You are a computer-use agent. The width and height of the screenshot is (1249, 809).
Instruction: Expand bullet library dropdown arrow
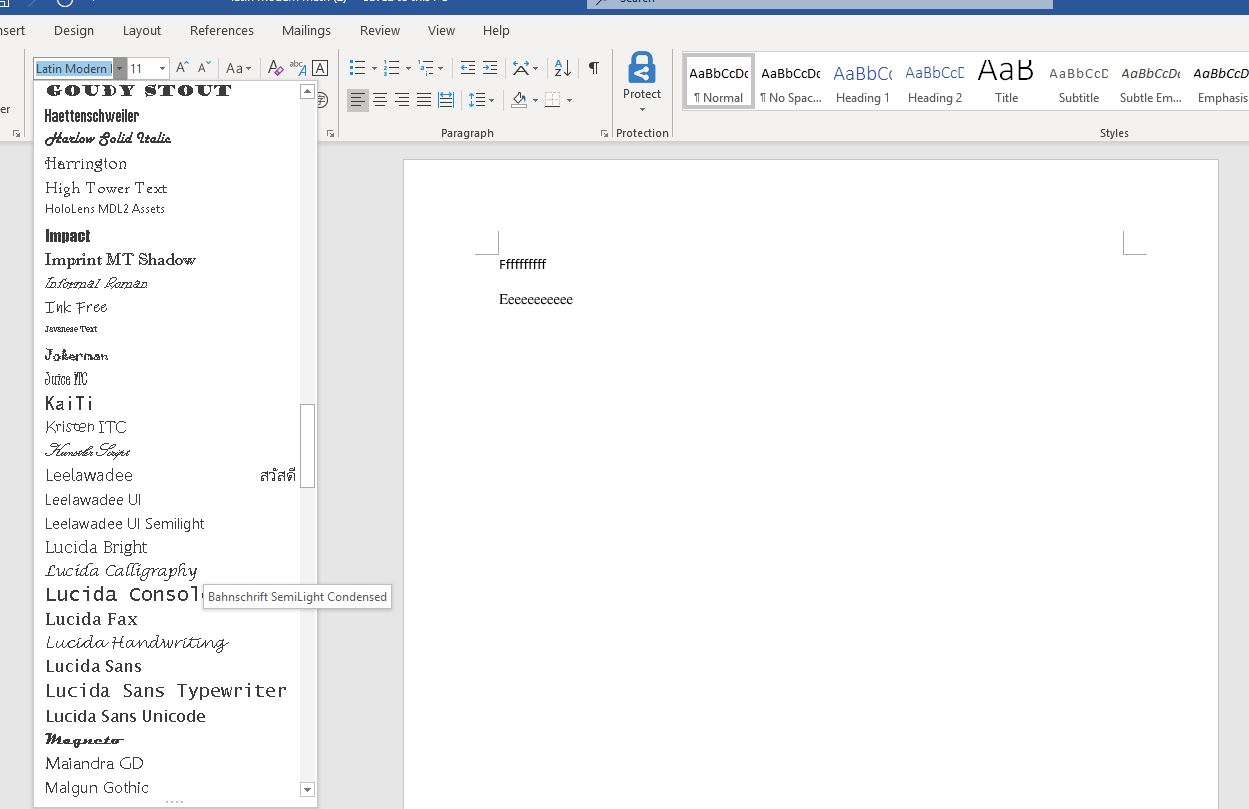[x=374, y=69]
